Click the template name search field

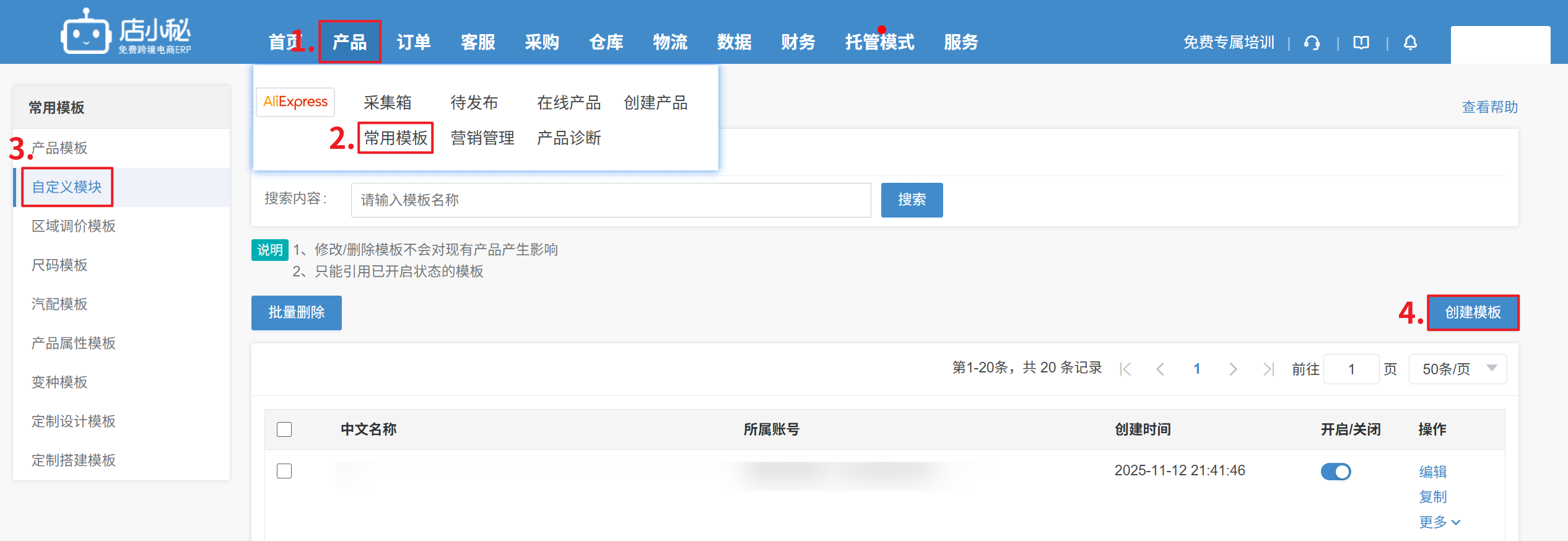coord(611,200)
